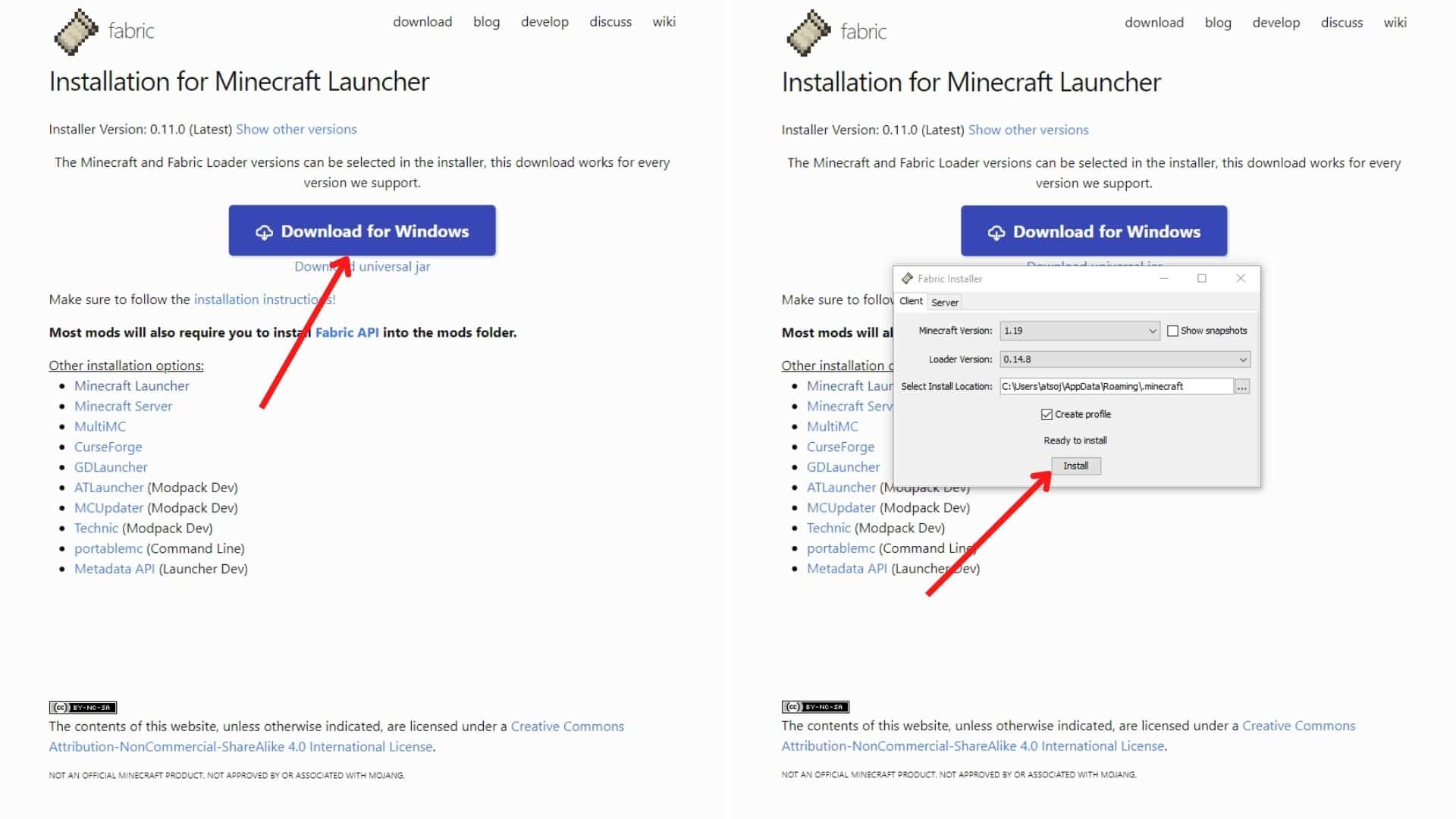1456x819 pixels.
Task: Click Fabric Installer window title icon
Action: [x=907, y=278]
